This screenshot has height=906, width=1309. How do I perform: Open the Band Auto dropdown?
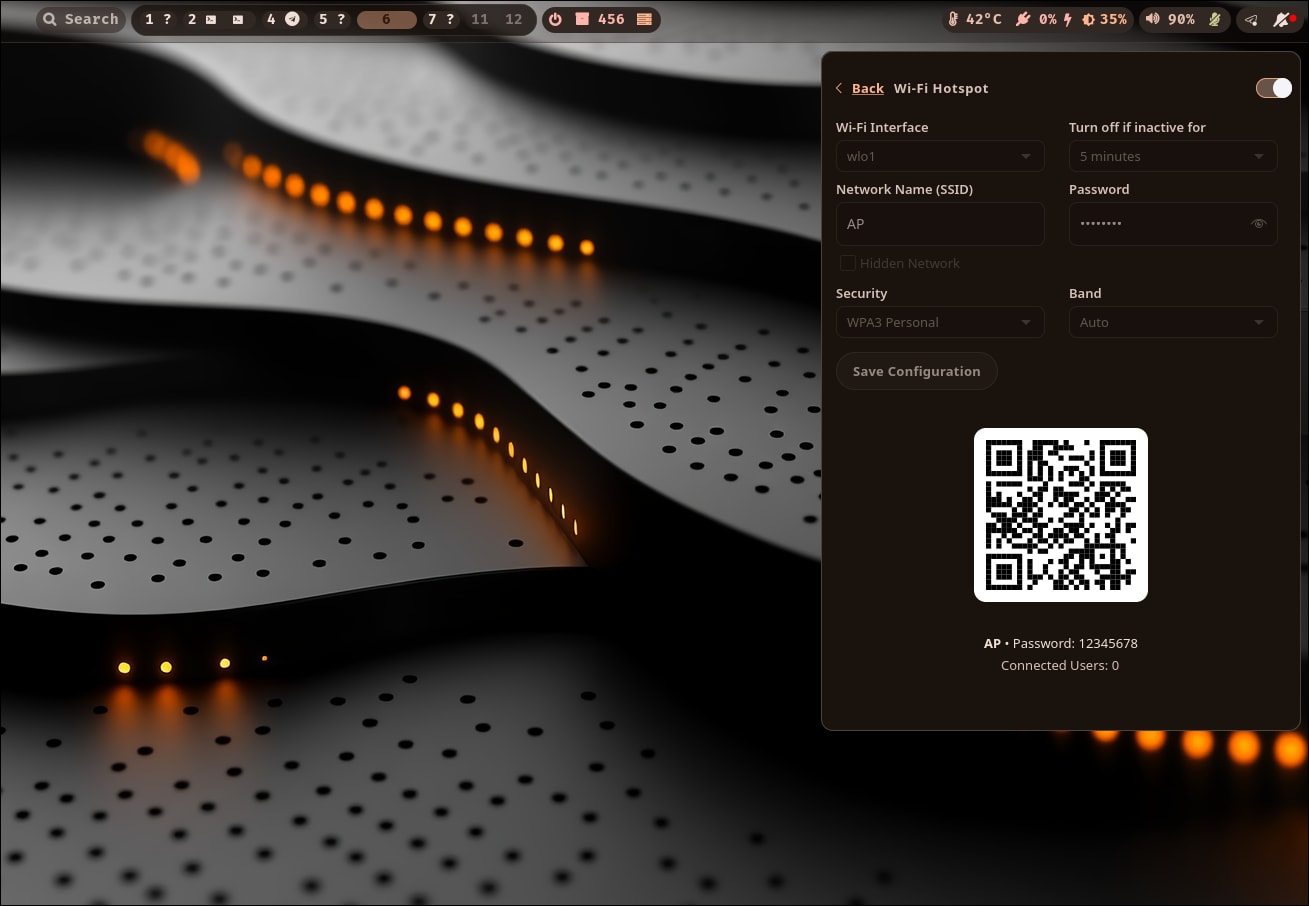coord(1173,322)
